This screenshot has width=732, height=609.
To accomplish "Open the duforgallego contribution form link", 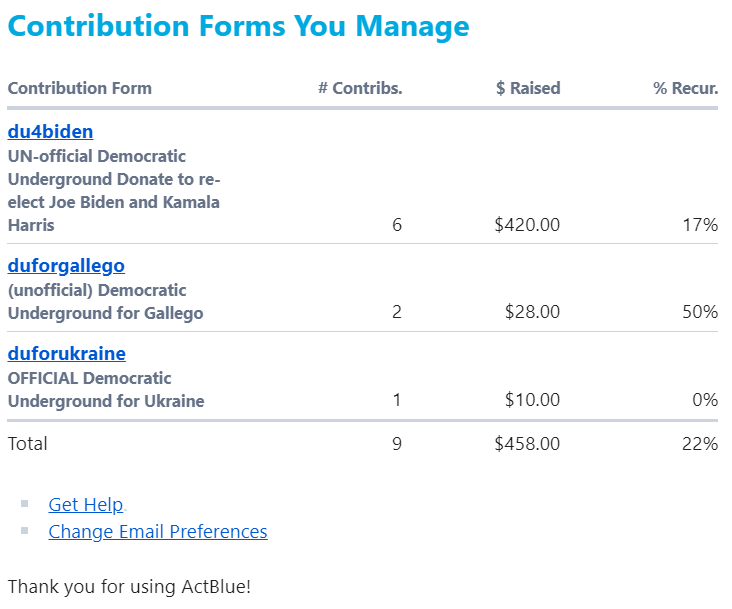I will [x=66, y=266].
